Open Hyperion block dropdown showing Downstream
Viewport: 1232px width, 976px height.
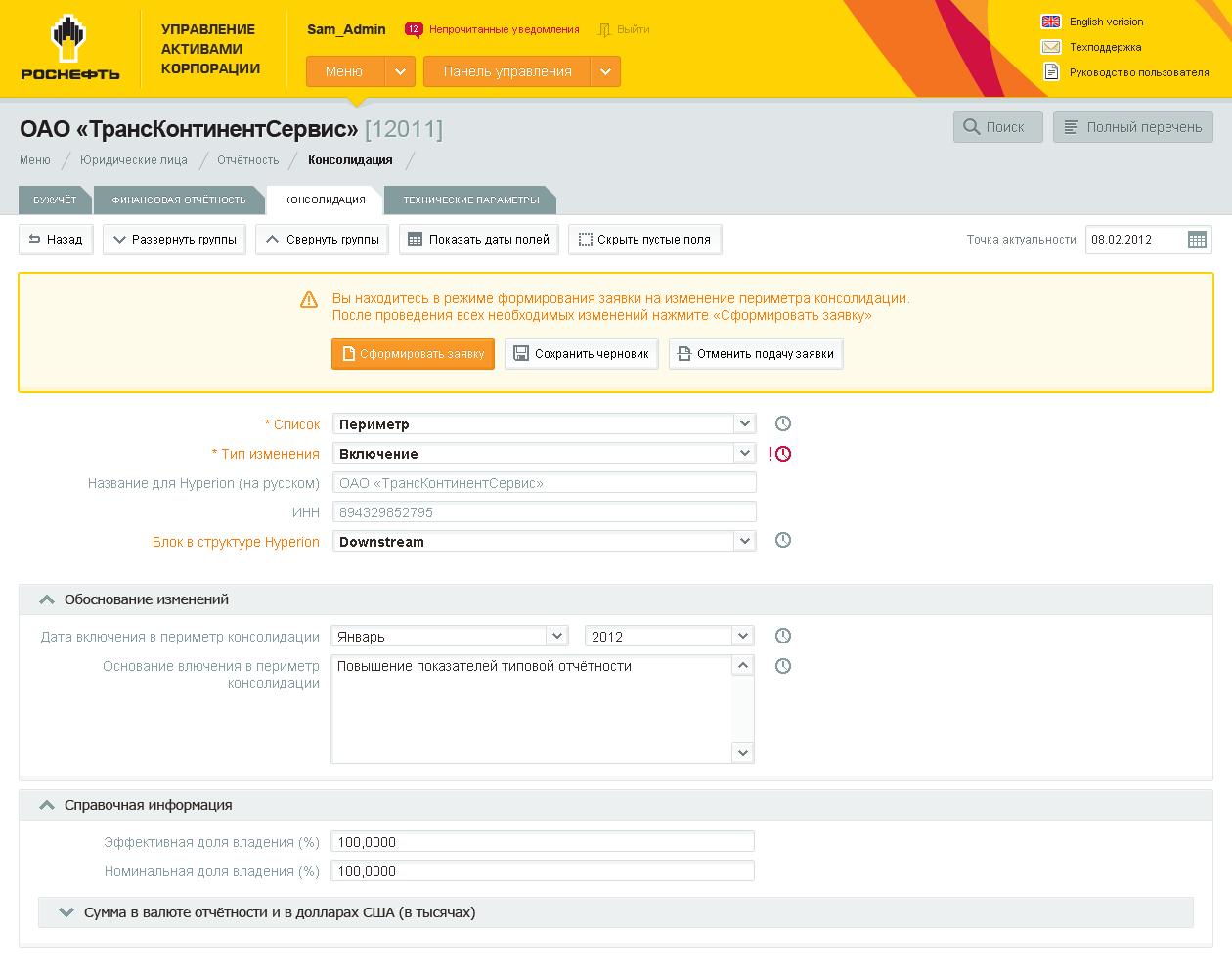point(544,542)
